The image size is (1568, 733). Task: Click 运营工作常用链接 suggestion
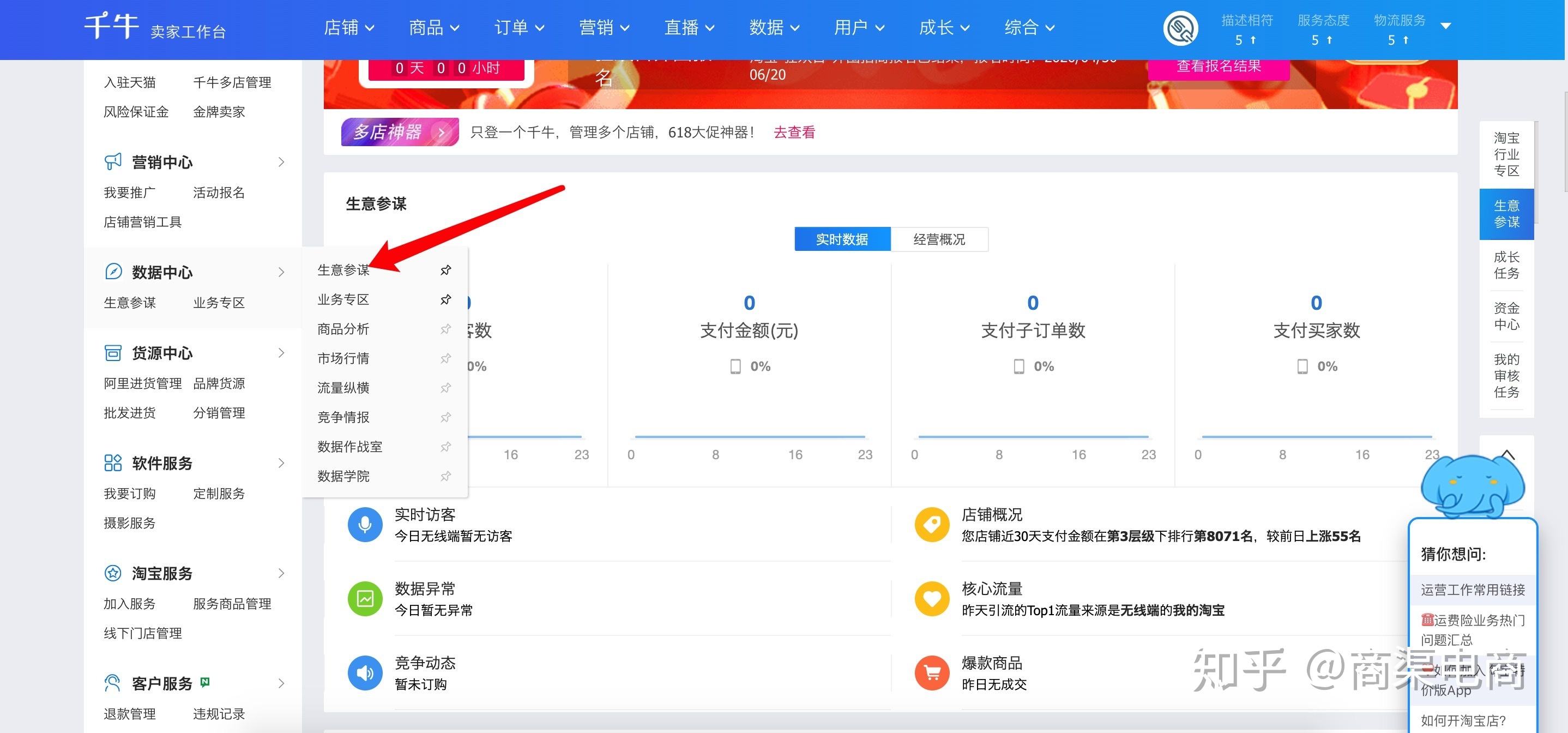(x=1473, y=590)
